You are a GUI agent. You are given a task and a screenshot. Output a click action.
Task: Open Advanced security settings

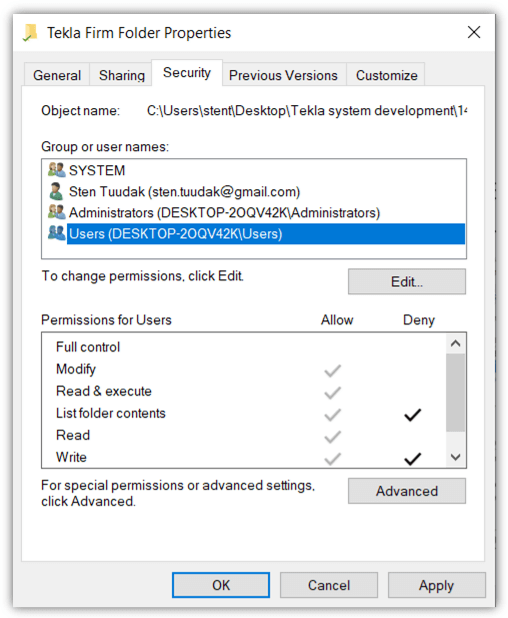pos(407,491)
